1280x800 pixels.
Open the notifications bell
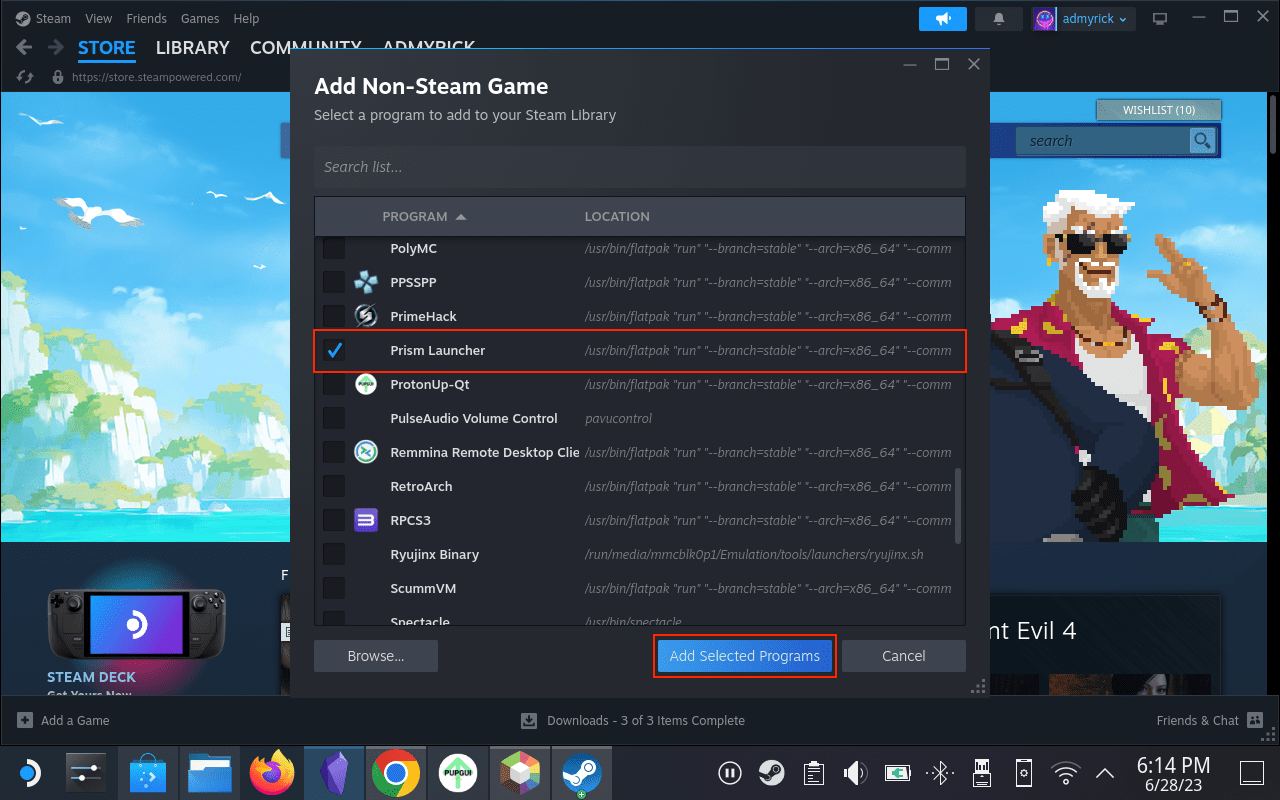[999, 18]
